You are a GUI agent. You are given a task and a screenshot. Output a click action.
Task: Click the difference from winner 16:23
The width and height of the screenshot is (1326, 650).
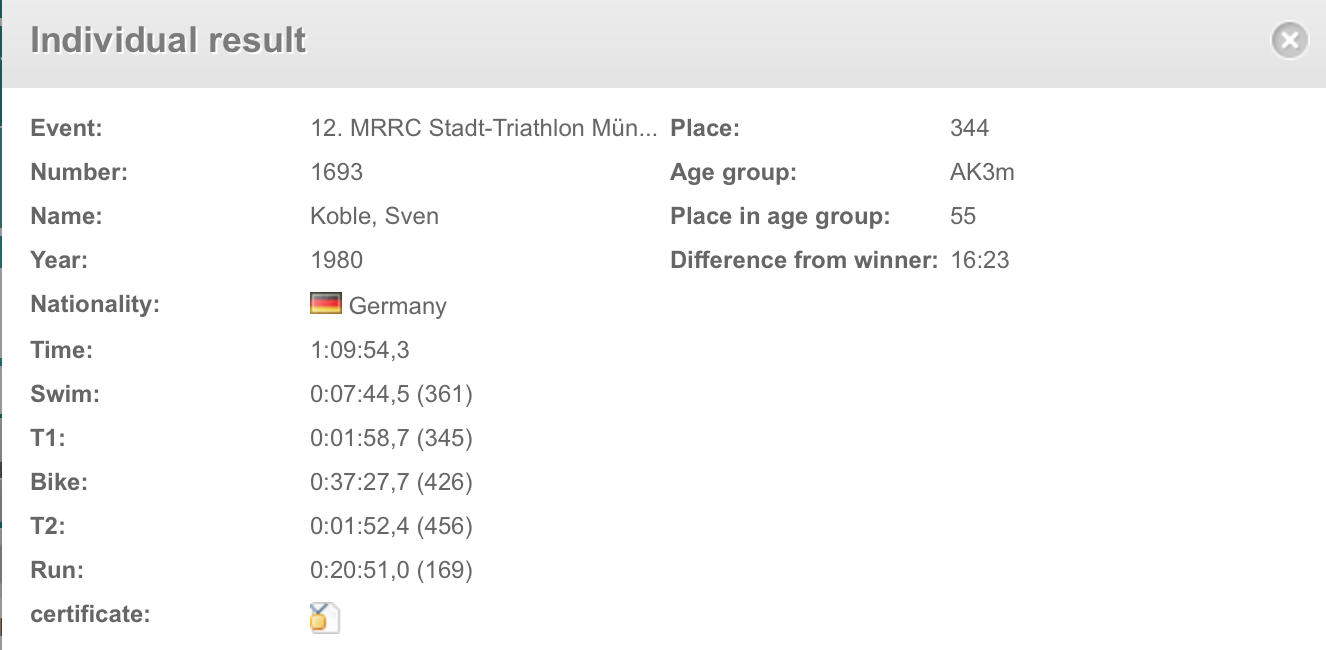coord(980,260)
